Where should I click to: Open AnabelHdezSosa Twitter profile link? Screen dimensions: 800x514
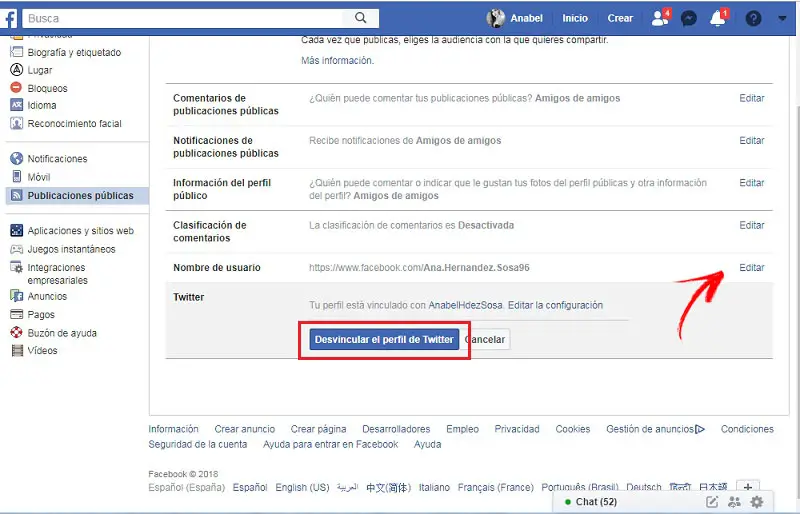pyautogui.click(x=465, y=305)
